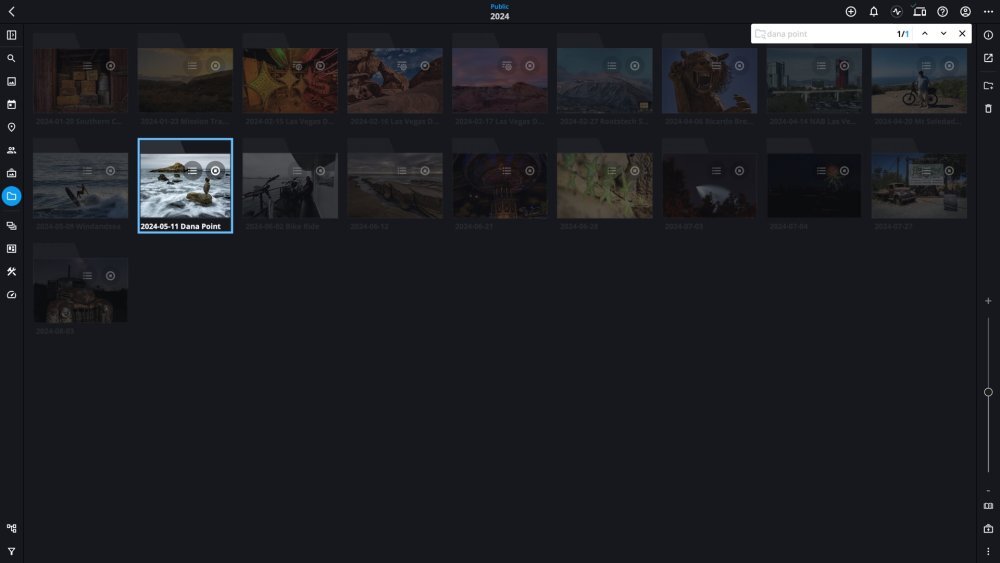
Task: Open the Calendar view in sidebar
Action: (x=11, y=104)
